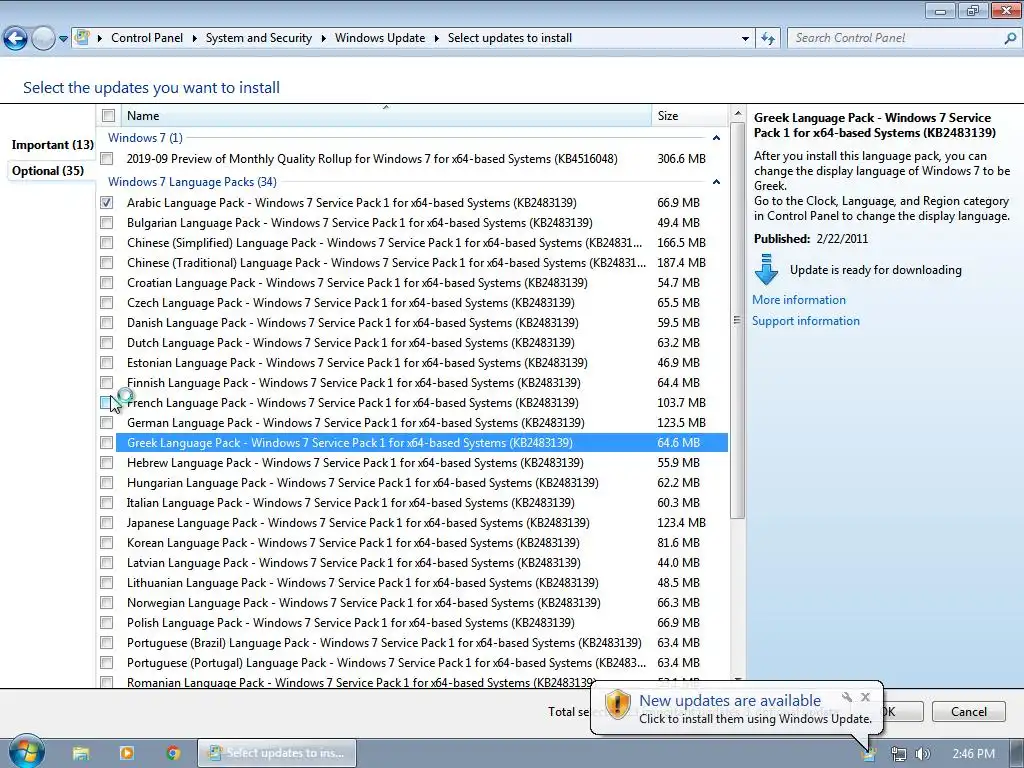Viewport: 1024px width, 768px height.
Task: Select the Italian Language Pack row
Action: click(421, 503)
